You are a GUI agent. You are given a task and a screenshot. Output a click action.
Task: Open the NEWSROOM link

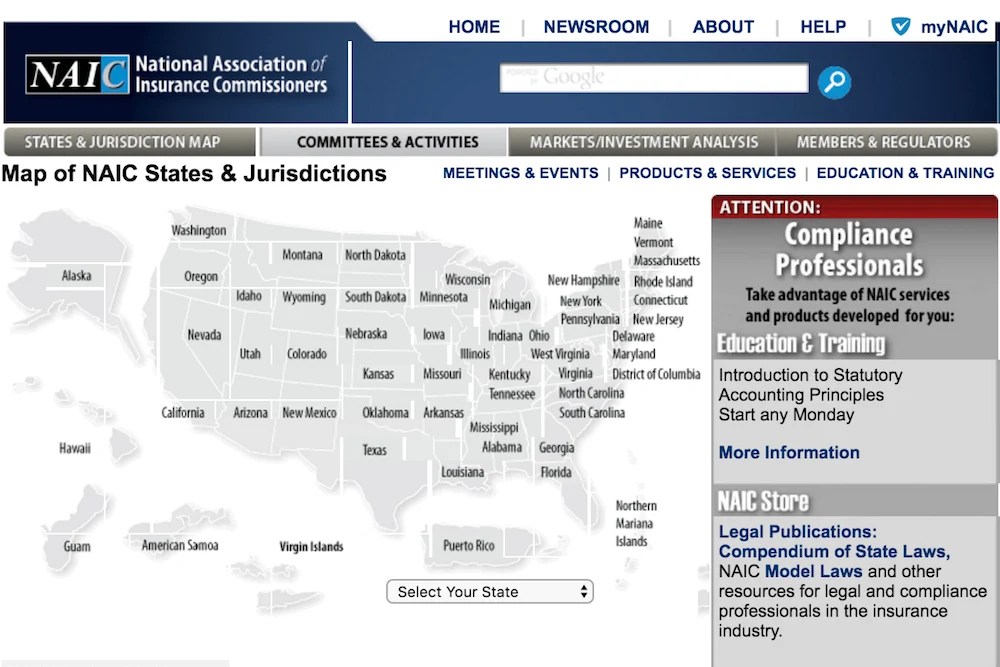(x=596, y=27)
